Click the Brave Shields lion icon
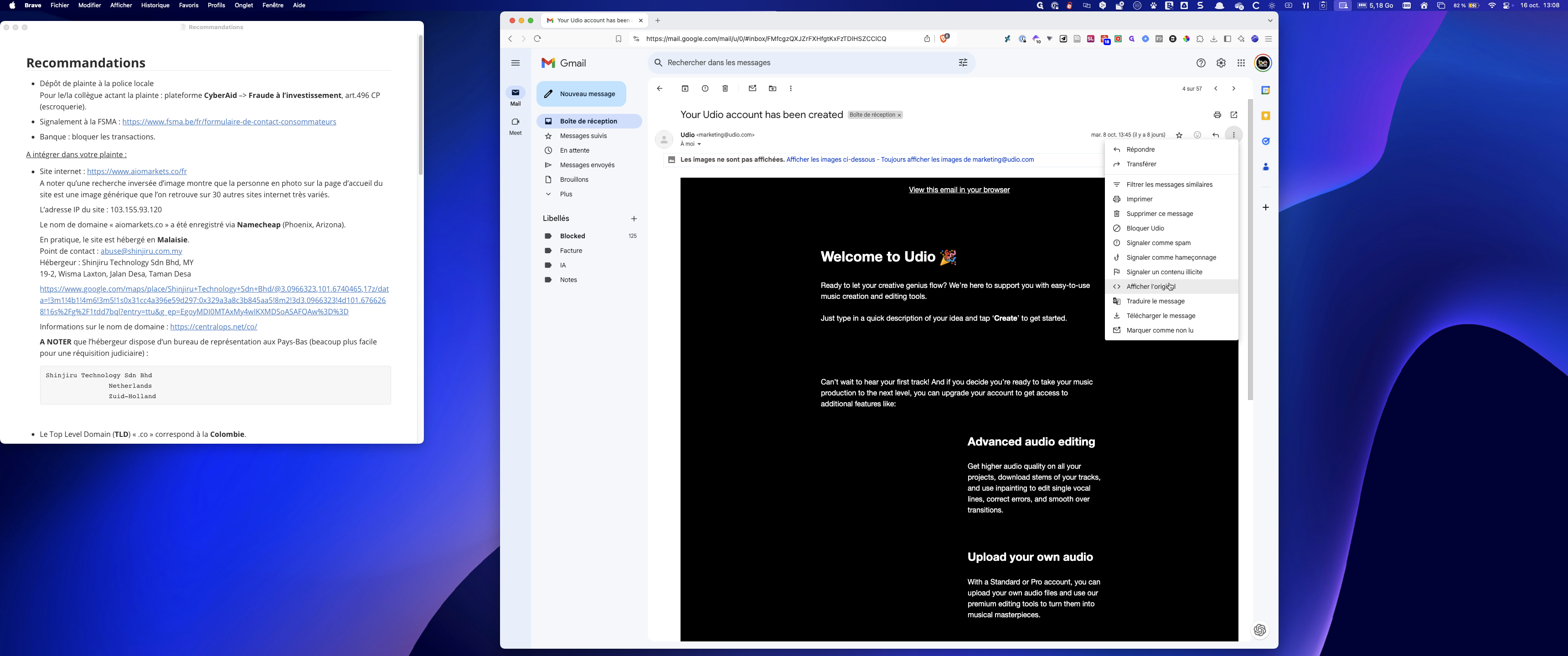 tap(944, 38)
